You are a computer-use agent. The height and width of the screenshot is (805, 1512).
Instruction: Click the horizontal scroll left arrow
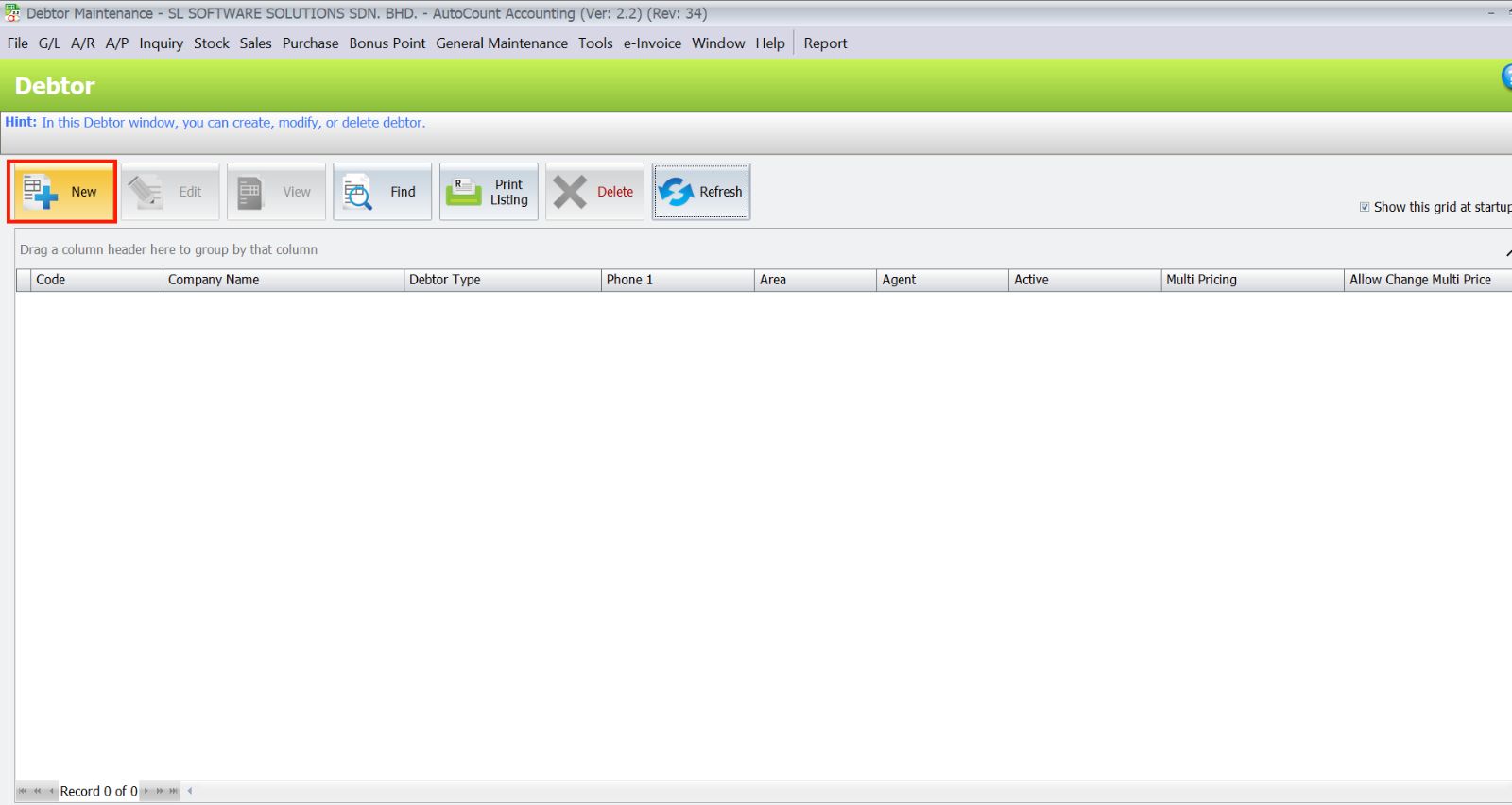[x=190, y=792]
